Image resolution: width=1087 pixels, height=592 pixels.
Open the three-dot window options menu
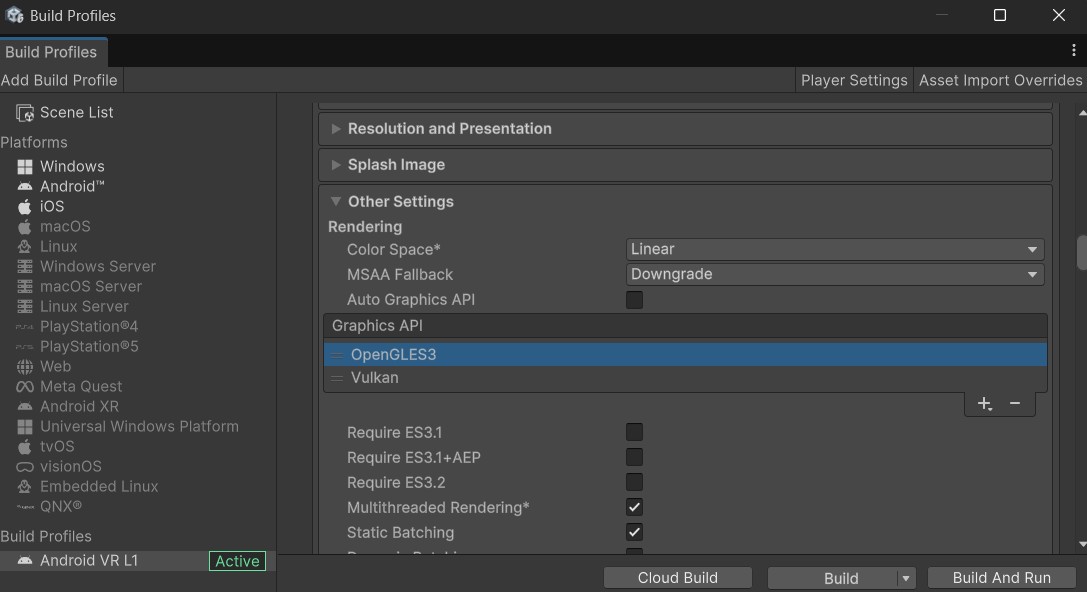pyautogui.click(x=1074, y=51)
